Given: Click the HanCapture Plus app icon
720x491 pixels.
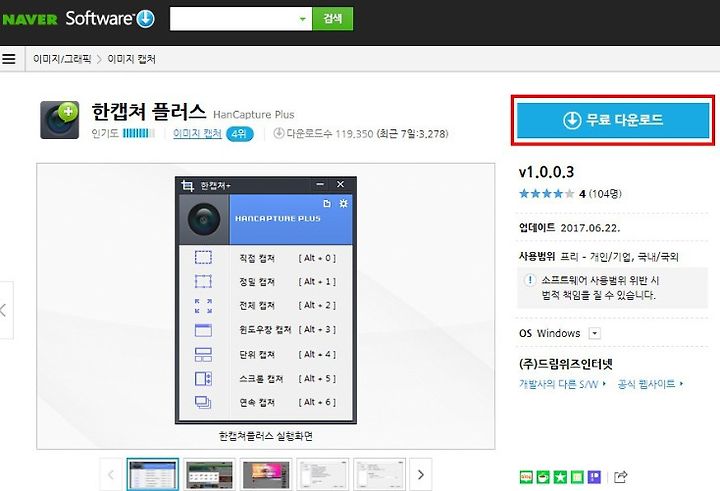Looking at the screenshot, I should pyautogui.click(x=60, y=120).
